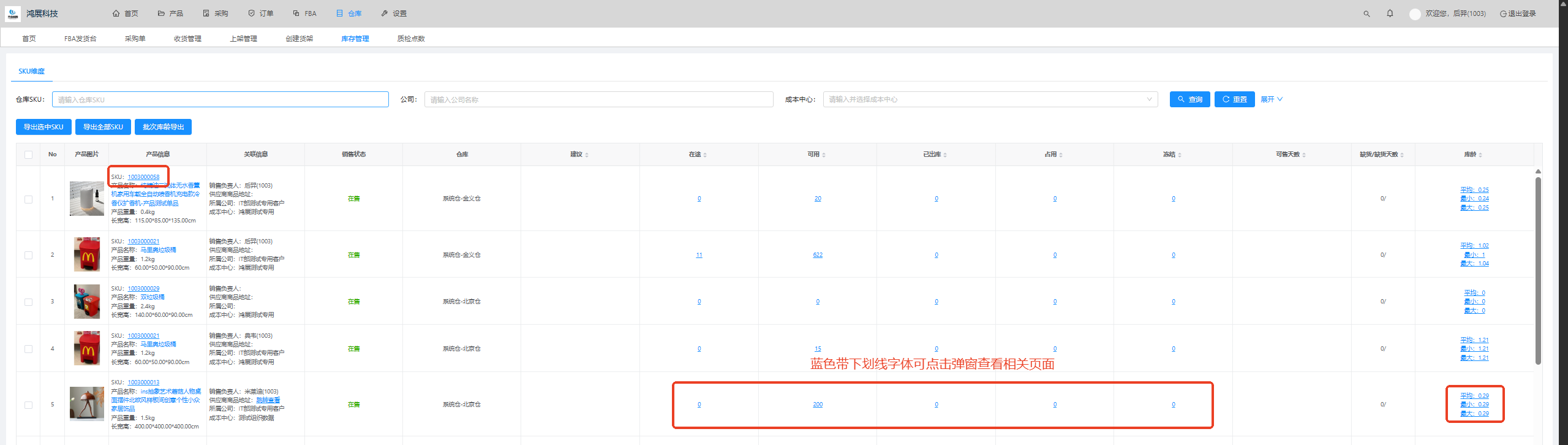Open the 仓库 top navigation menu
1568x445 pixels.
coord(349,13)
